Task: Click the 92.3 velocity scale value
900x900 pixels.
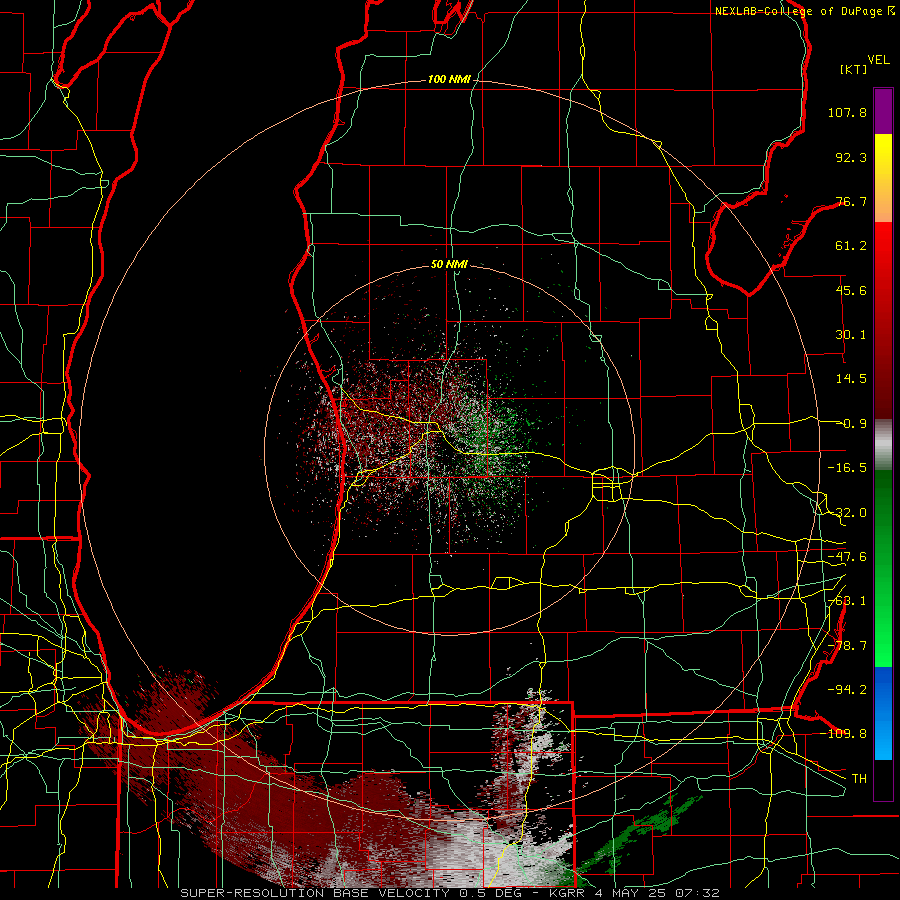Action: click(851, 157)
